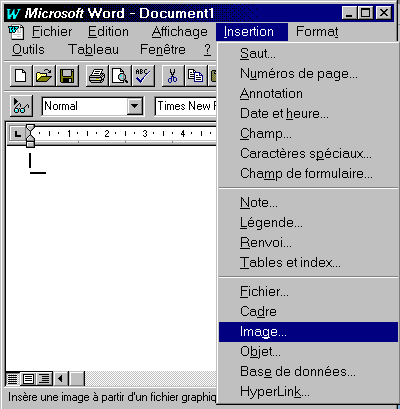The width and height of the screenshot is (400, 409).
Task: Click the New document toolbar icon
Action: click(21, 76)
